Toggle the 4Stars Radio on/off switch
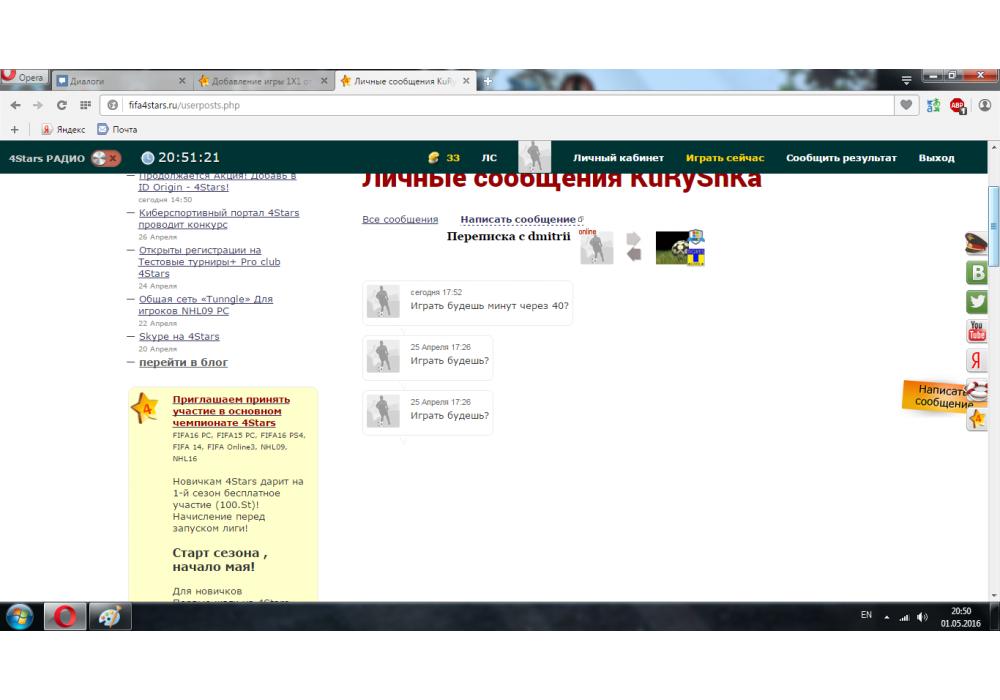 (x=105, y=158)
